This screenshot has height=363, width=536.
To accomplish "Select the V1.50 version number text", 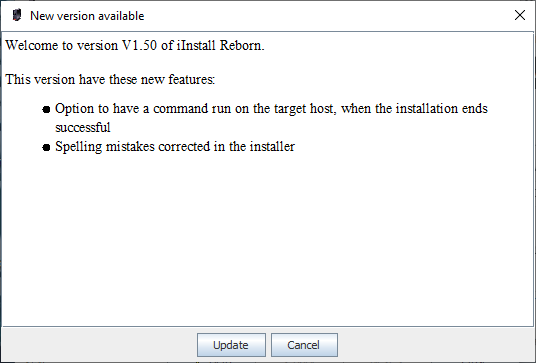I will (139, 45).
